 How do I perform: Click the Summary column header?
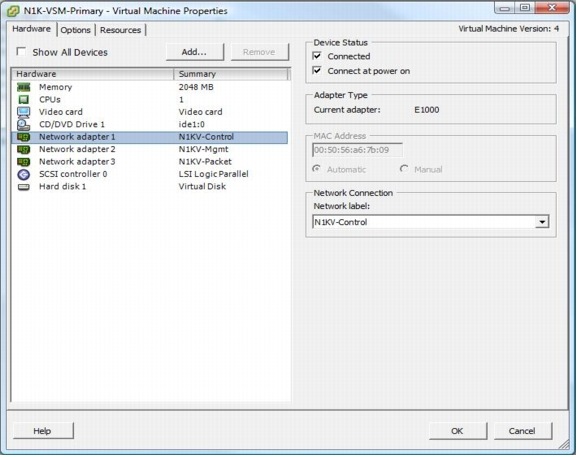click(x=231, y=74)
